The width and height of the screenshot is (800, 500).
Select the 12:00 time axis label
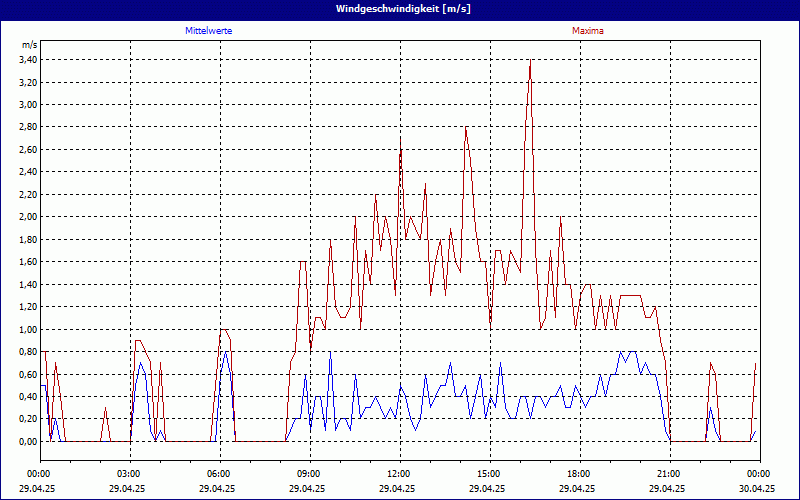(x=399, y=473)
